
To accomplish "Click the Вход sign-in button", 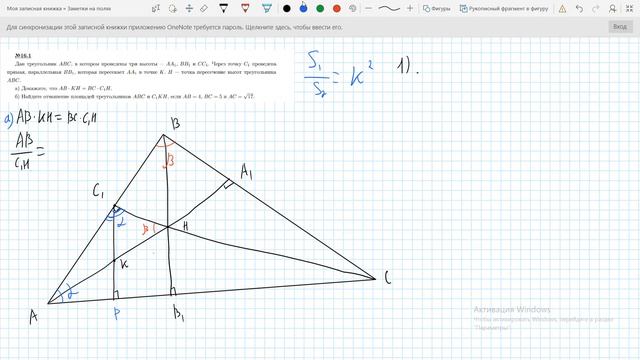I will (620, 27).
